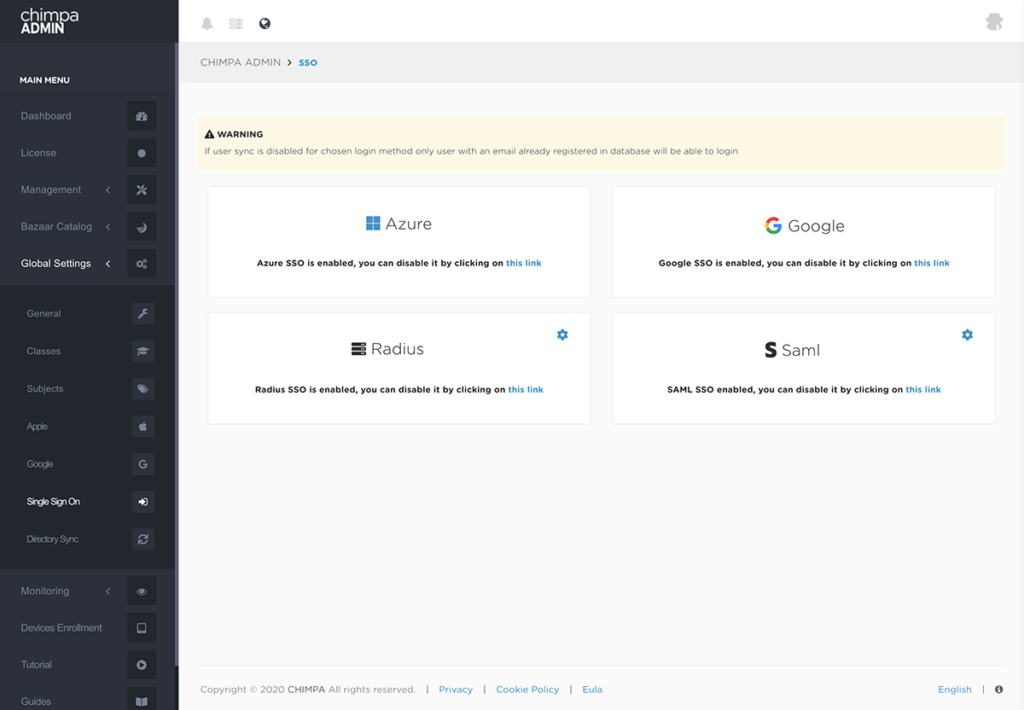Click the chimpa ADMIN logo
This screenshot has height=710, width=1024.
(49, 21)
